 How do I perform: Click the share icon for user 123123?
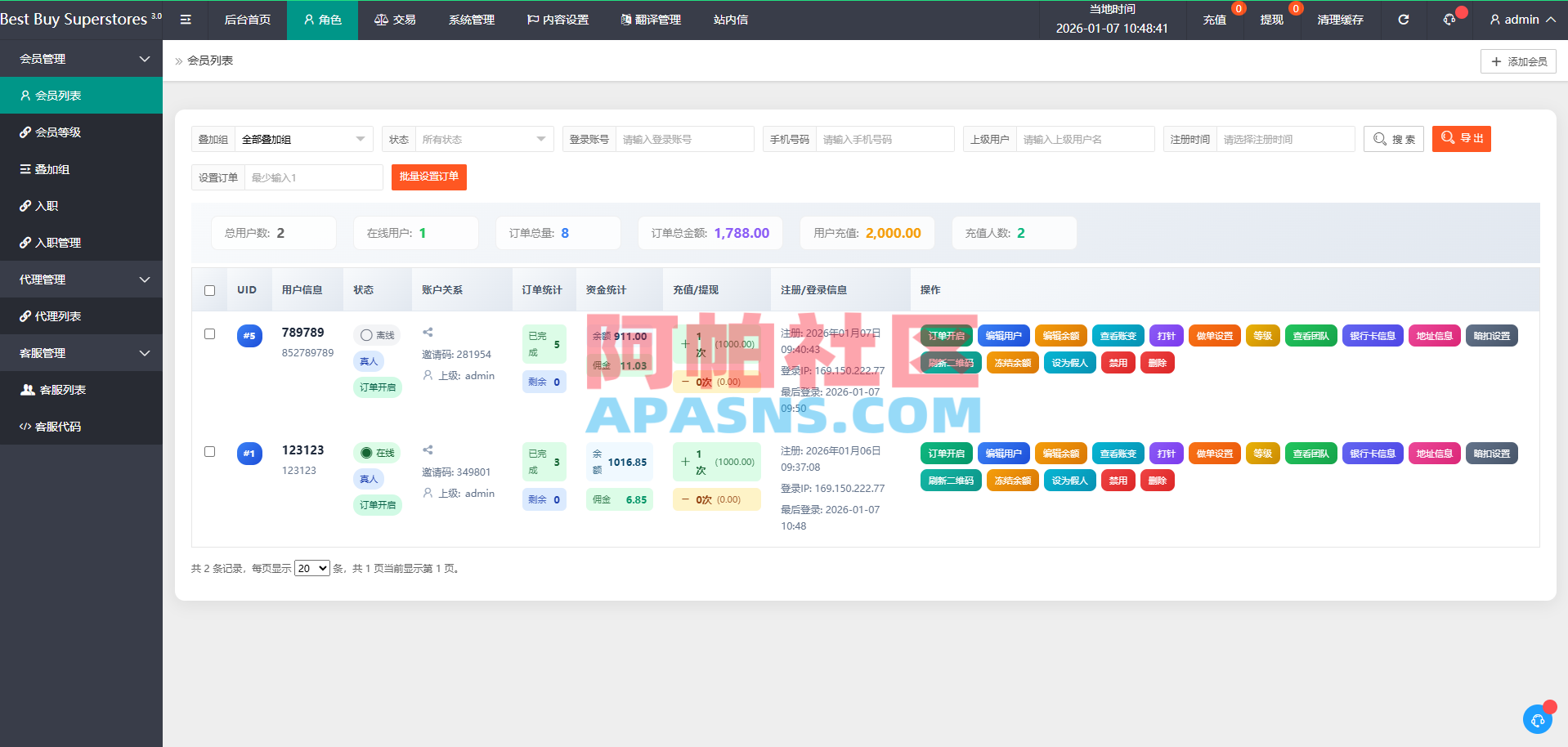[x=428, y=450]
